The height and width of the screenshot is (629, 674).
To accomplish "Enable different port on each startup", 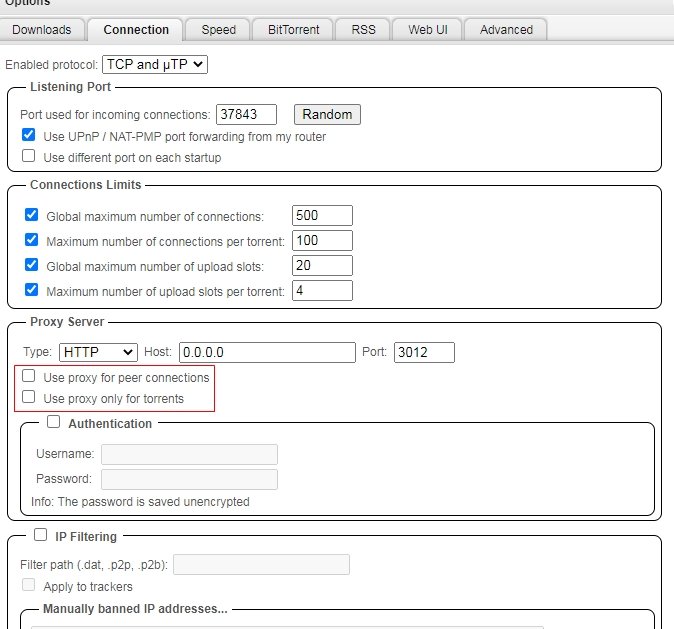I will coord(29,157).
